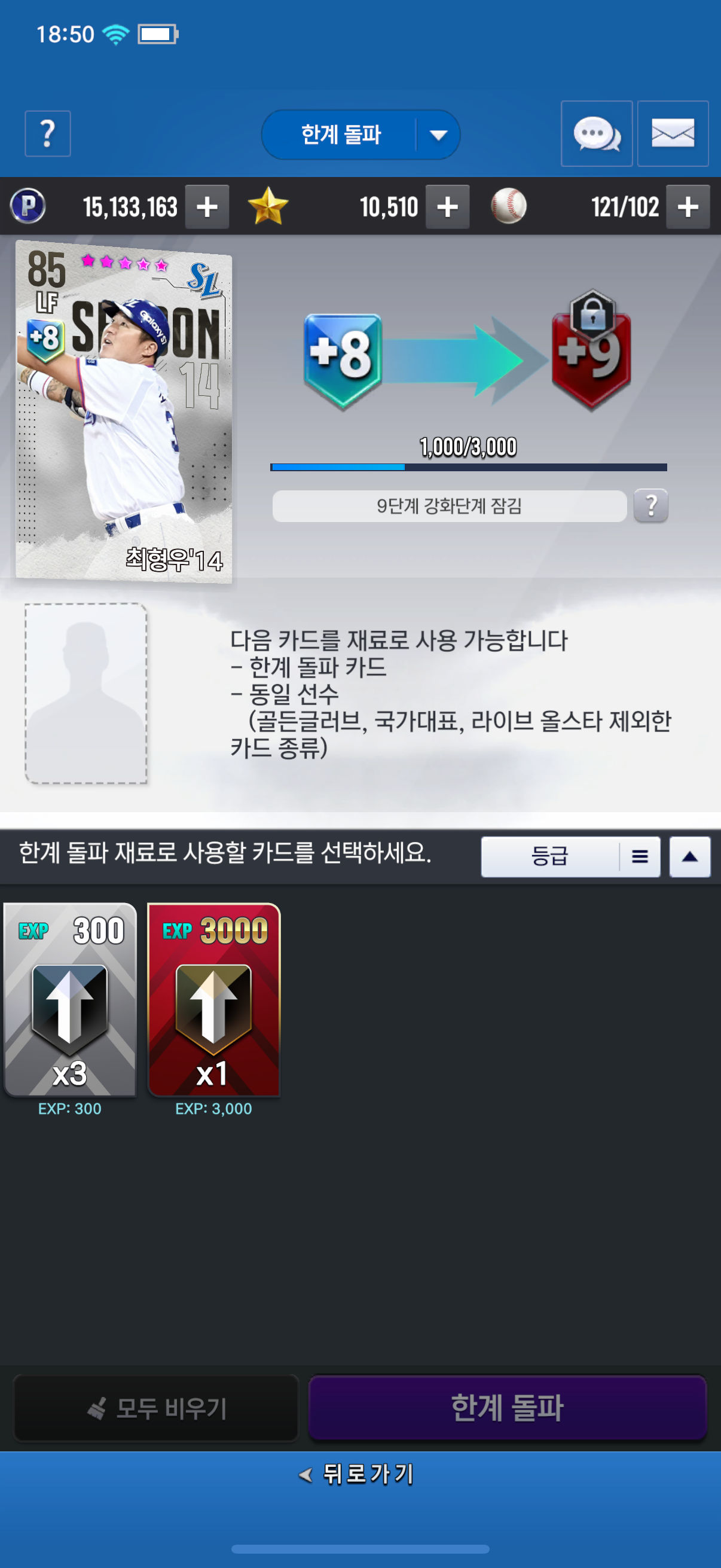This screenshot has height=1568, width=721.
Task: Go back with 뒤로가기
Action: pos(356,1474)
